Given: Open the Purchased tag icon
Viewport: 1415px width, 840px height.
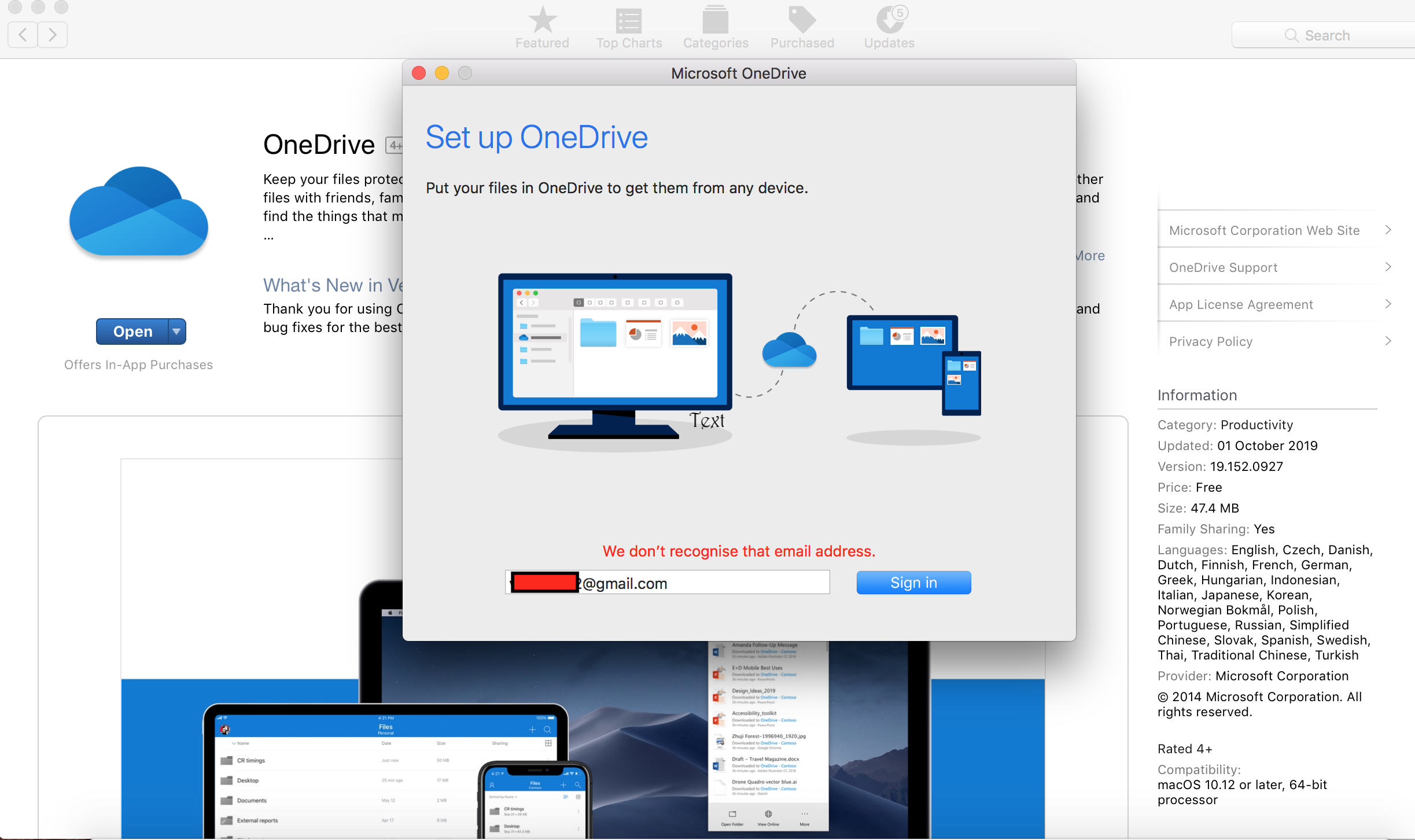Looking at the screenshot, I should tap(802, 21).
